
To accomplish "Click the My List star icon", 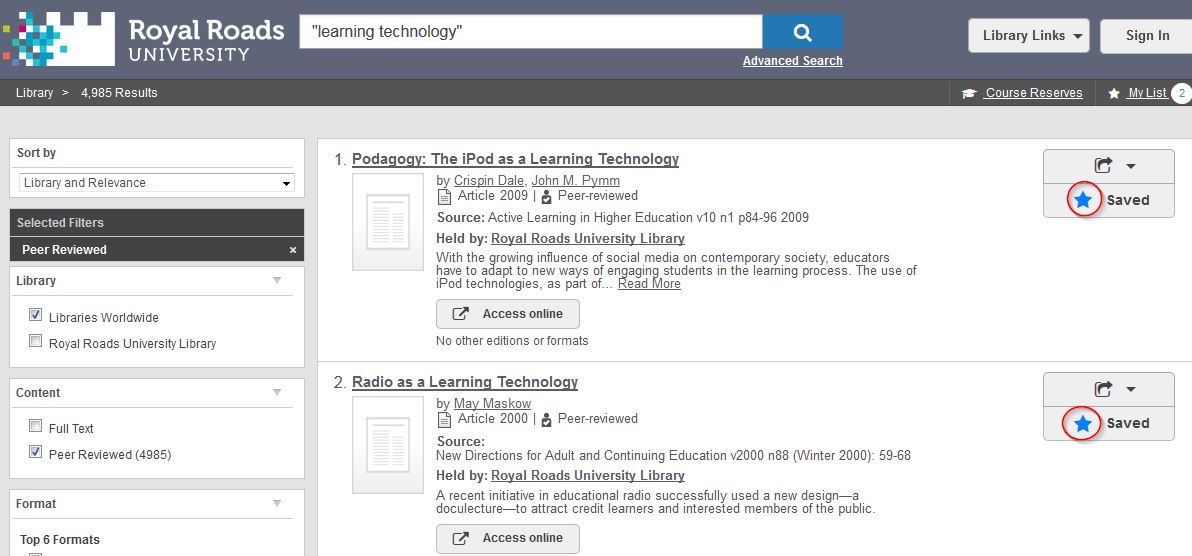I will [x=1114, y=93].
